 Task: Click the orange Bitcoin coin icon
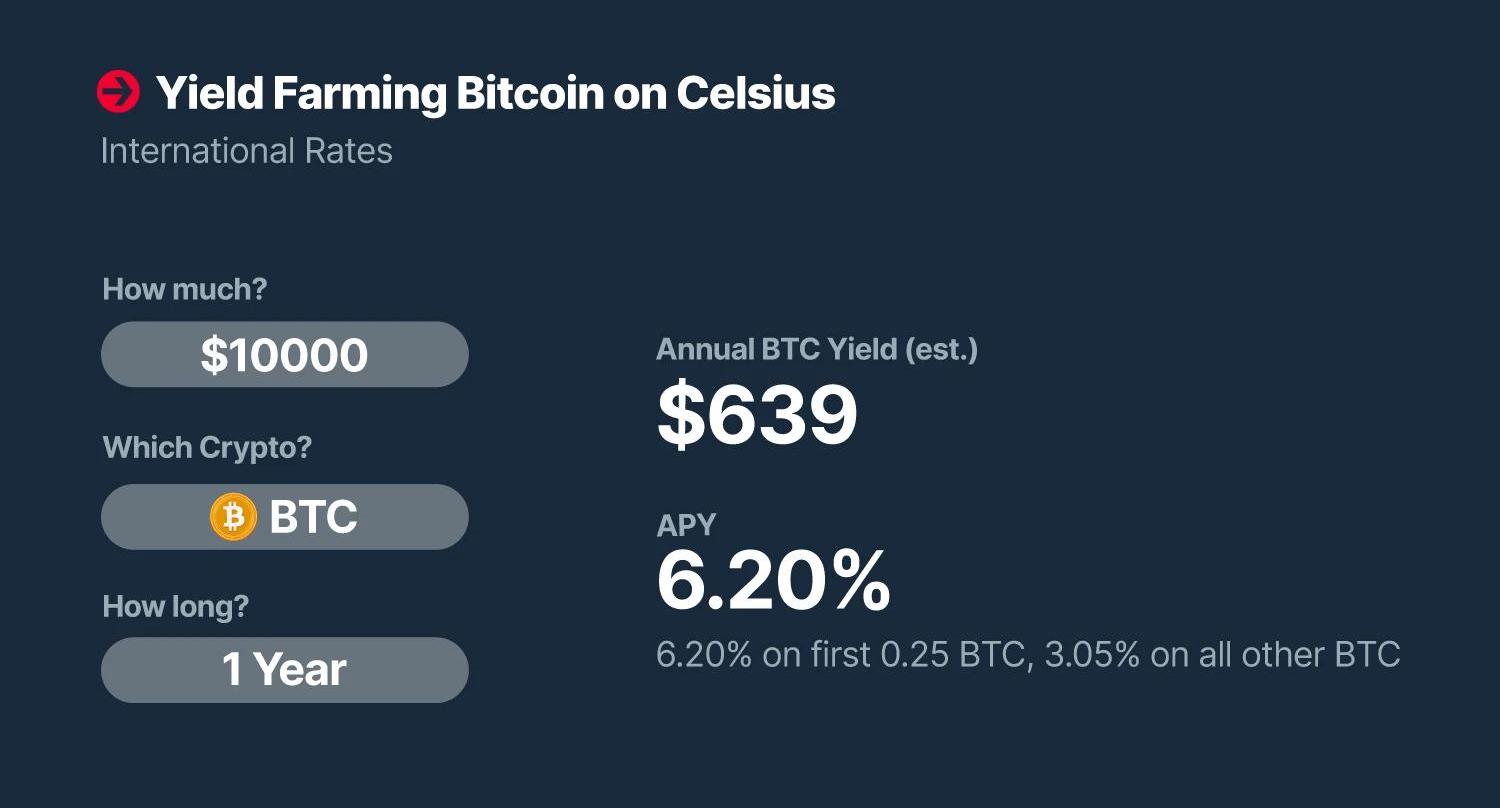tap(233, 518)
